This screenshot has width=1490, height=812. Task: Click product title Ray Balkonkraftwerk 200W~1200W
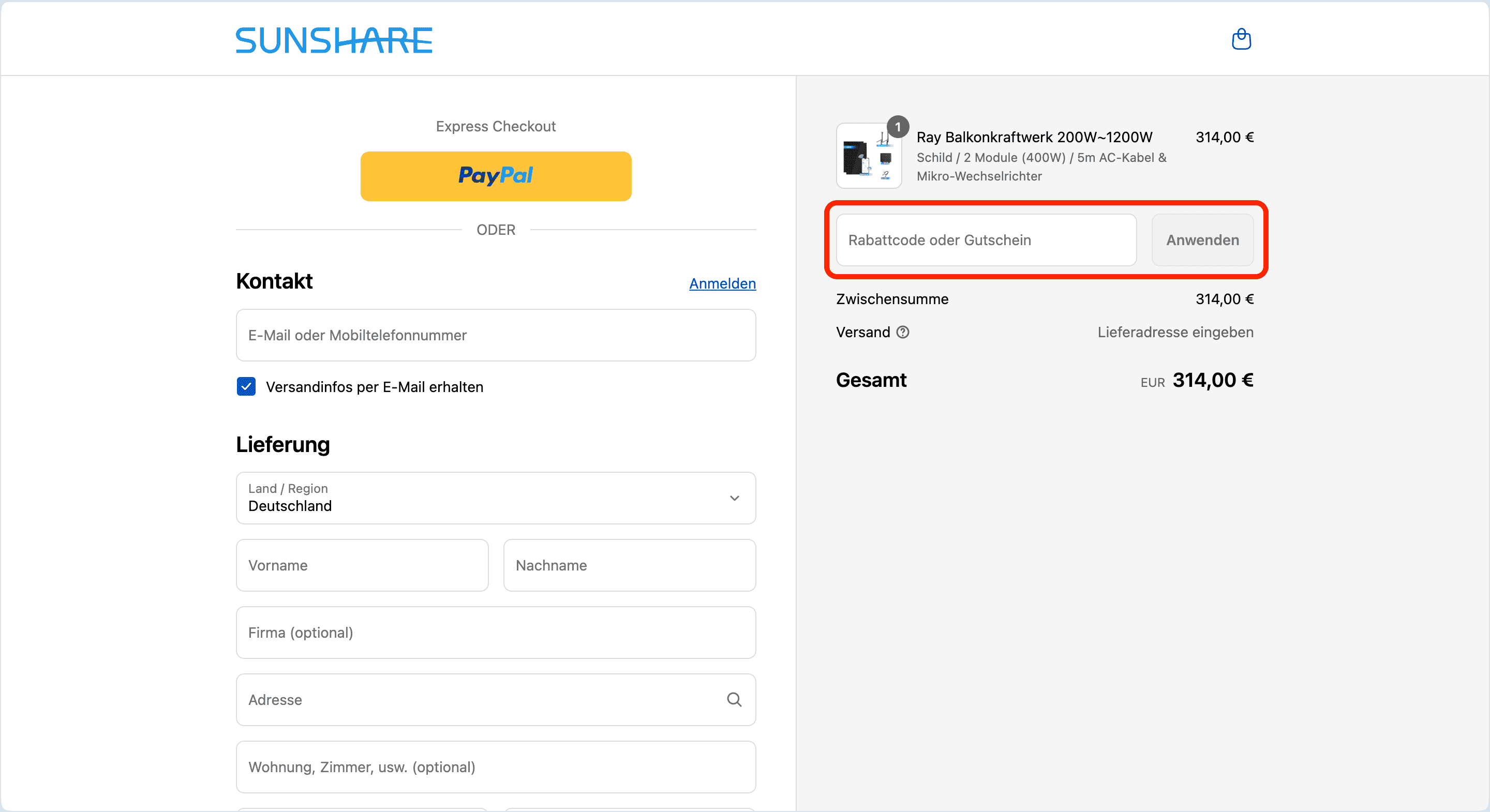(x=1034, y=137)
